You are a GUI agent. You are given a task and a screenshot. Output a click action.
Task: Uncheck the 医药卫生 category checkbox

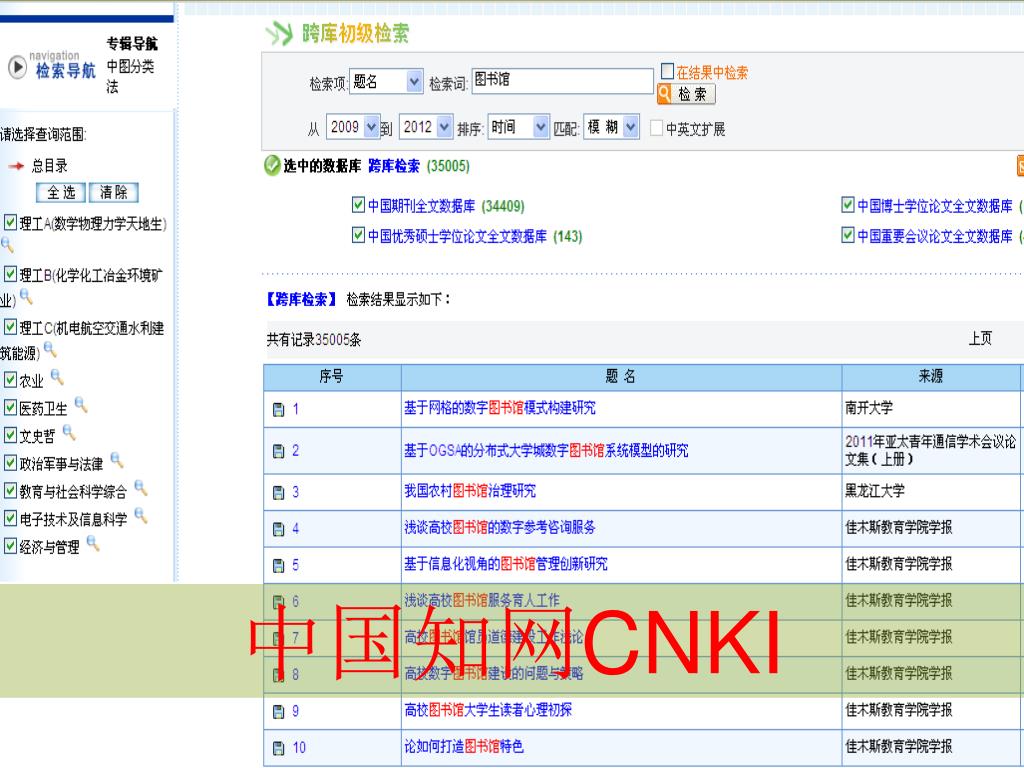coord(10,408)
